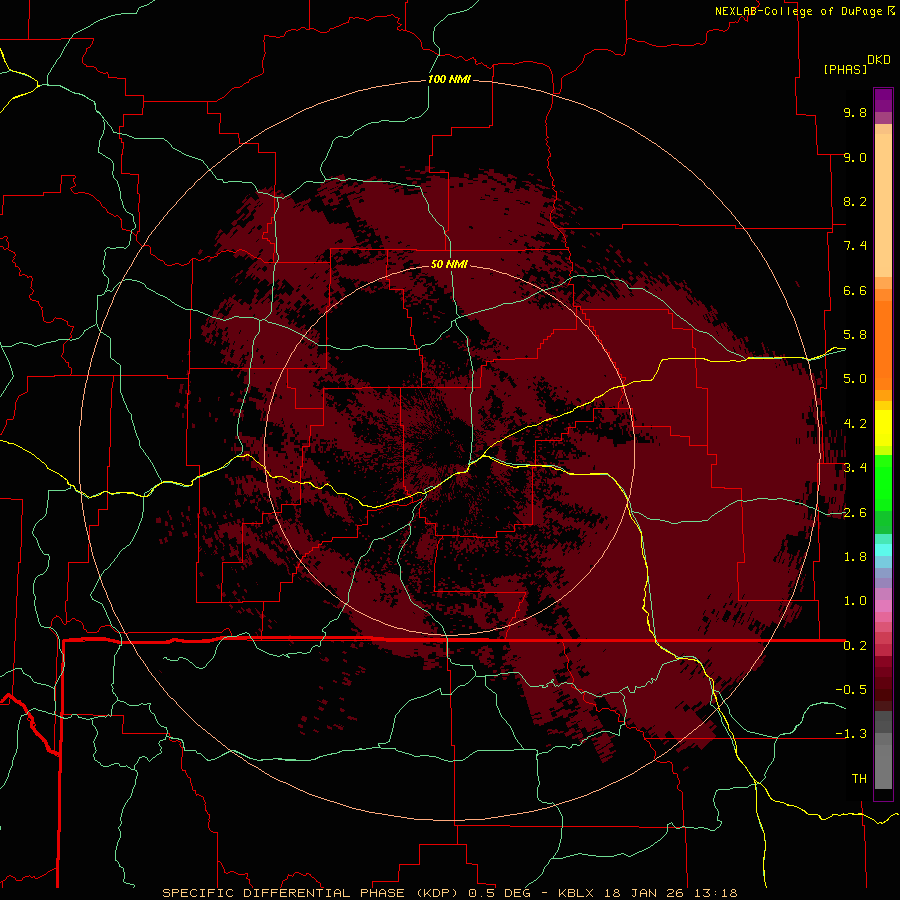Select the 9.0 value on the scale
This screenshot has width=900, height=900.
[855, 157]
